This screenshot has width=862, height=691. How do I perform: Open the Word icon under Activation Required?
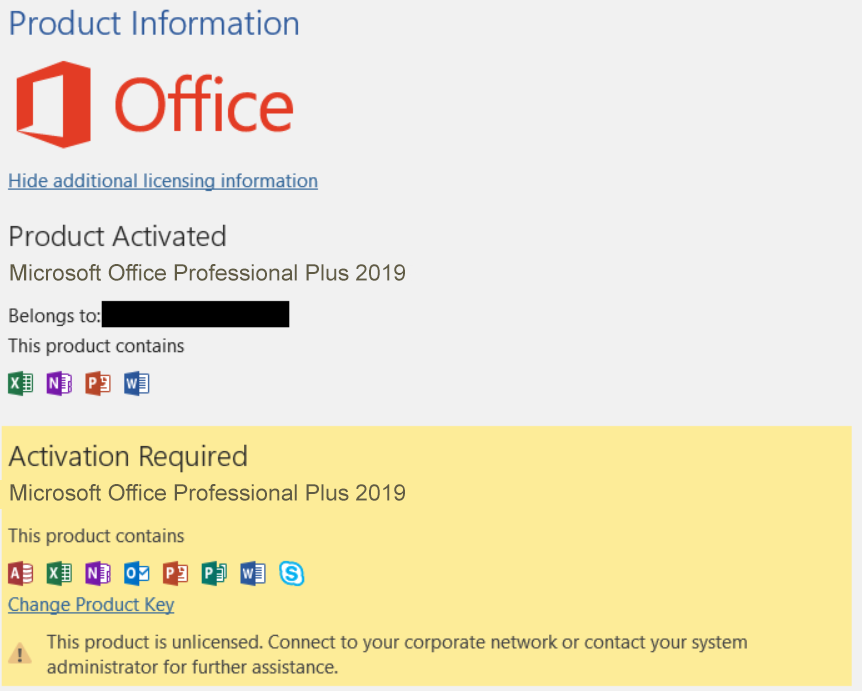point(253,573)
